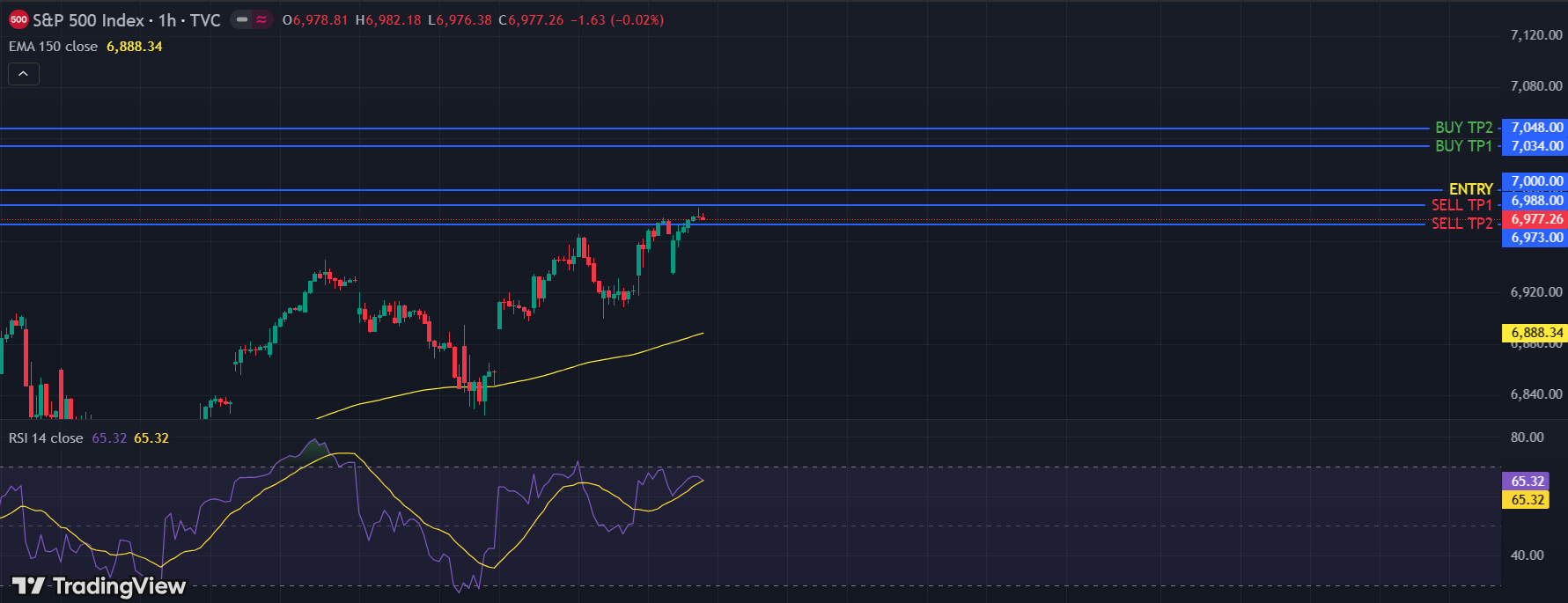Select the SELL TP1 line label

pyautogui.click(x=1461, y=205)
